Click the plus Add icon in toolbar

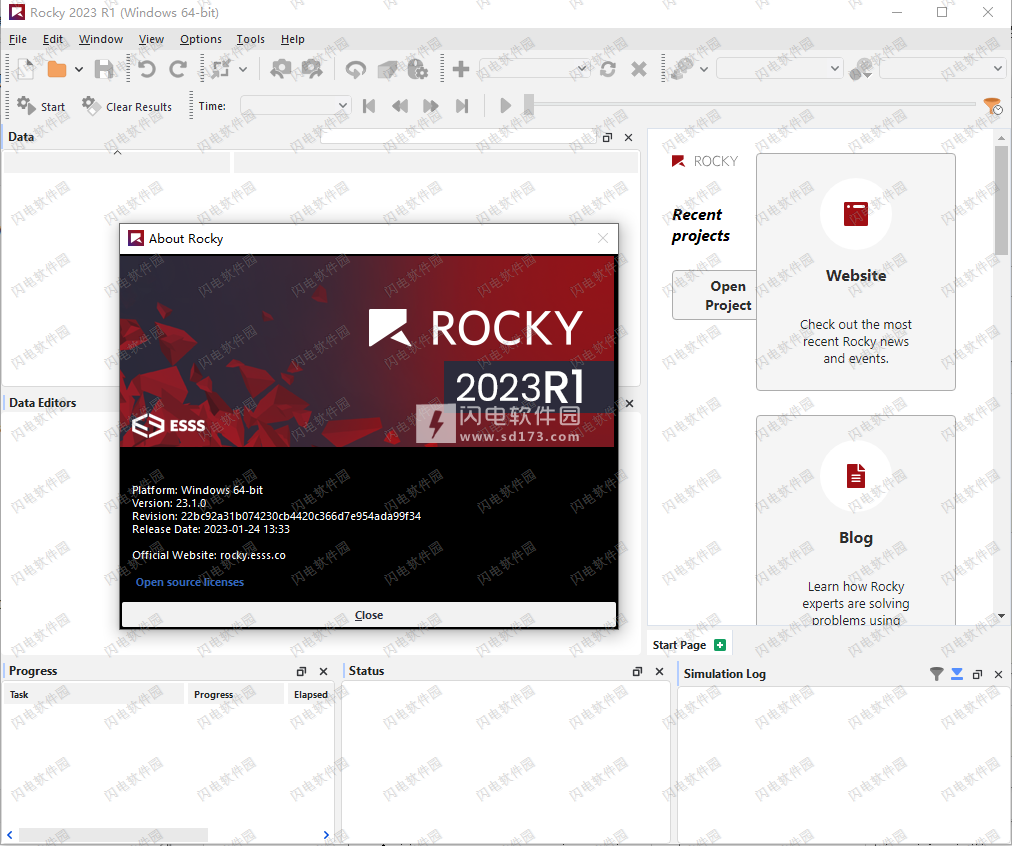461,68
